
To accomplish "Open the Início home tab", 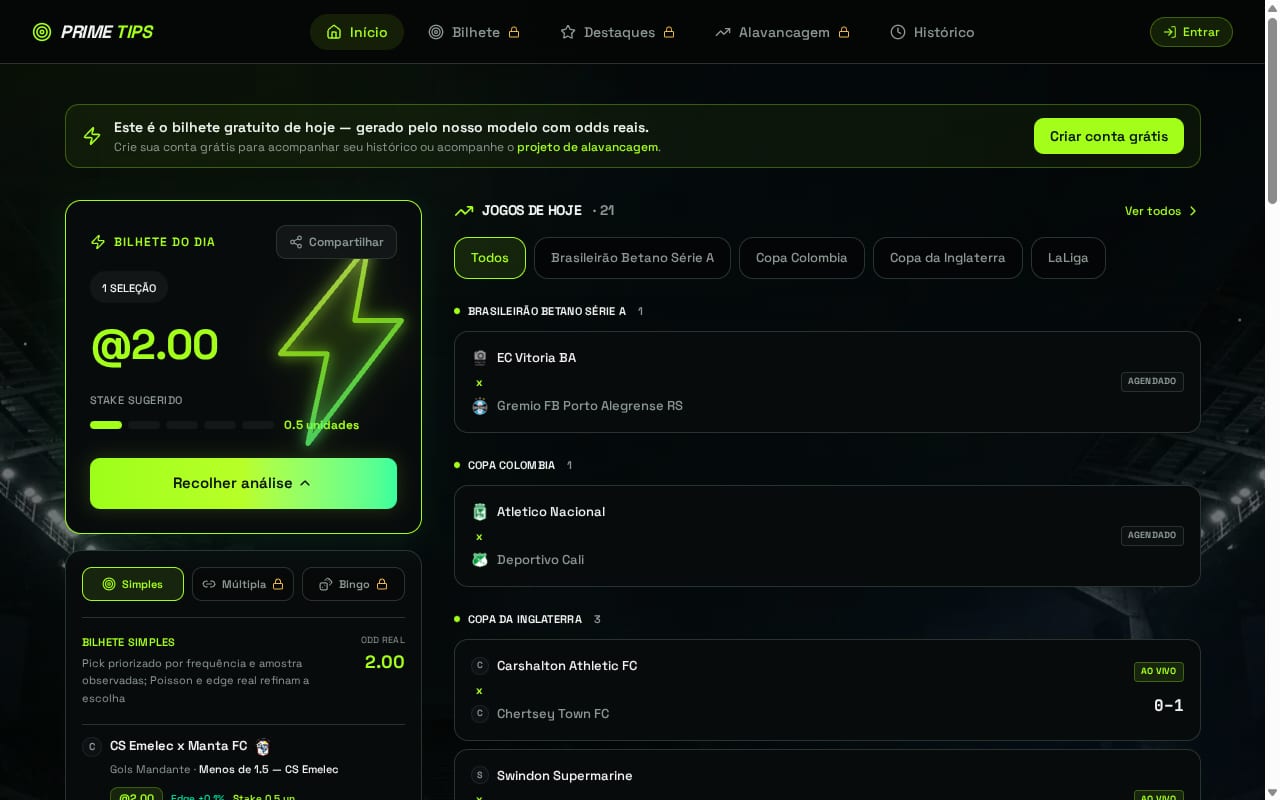I will coord(357,32).
